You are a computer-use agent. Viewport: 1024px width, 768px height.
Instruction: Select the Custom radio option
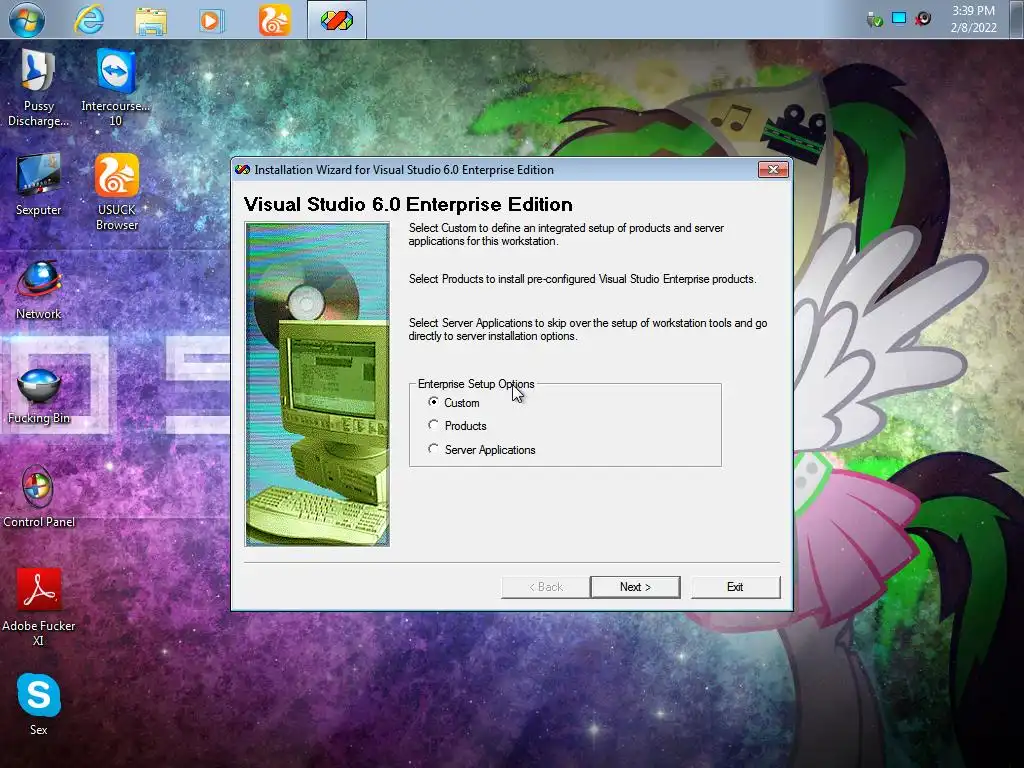tap(455, 402)
